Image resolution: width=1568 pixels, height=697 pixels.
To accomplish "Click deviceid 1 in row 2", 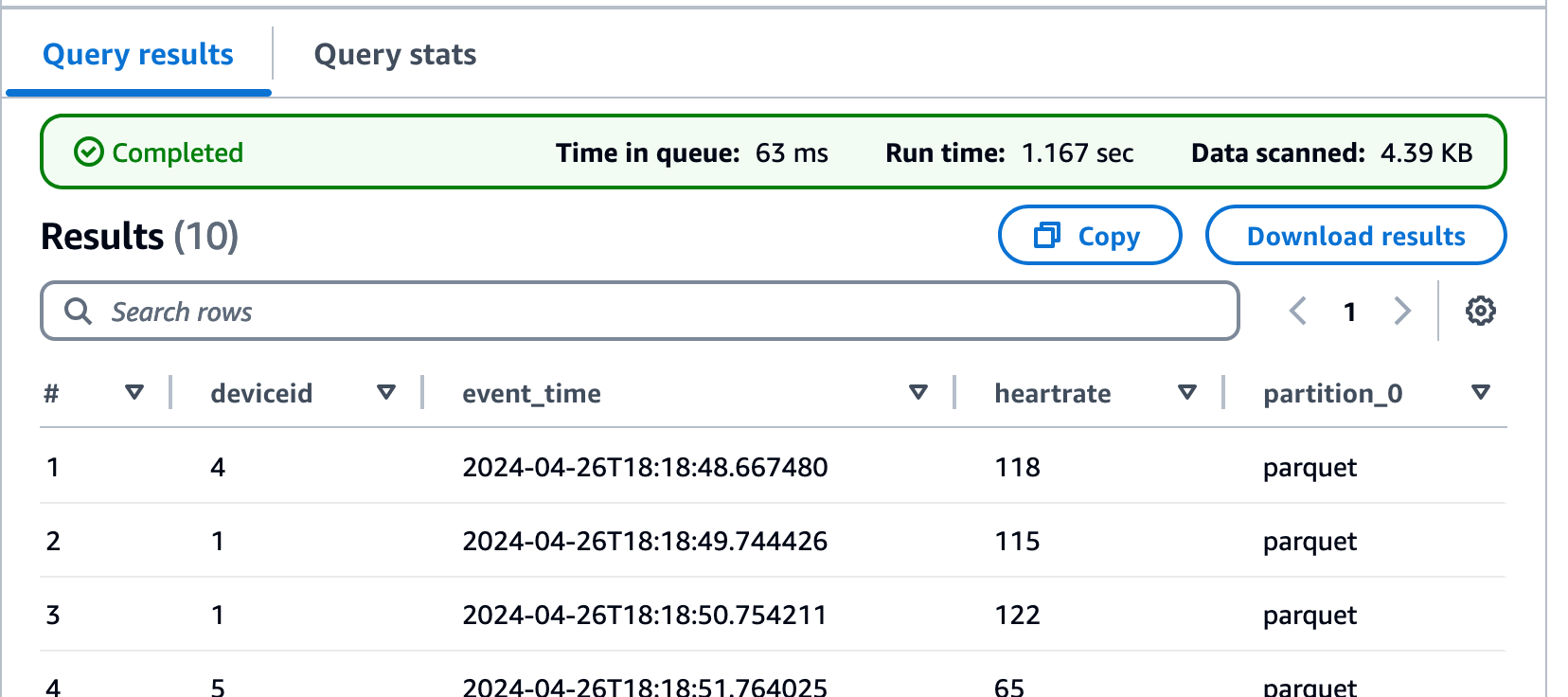I will click(218, 541).
